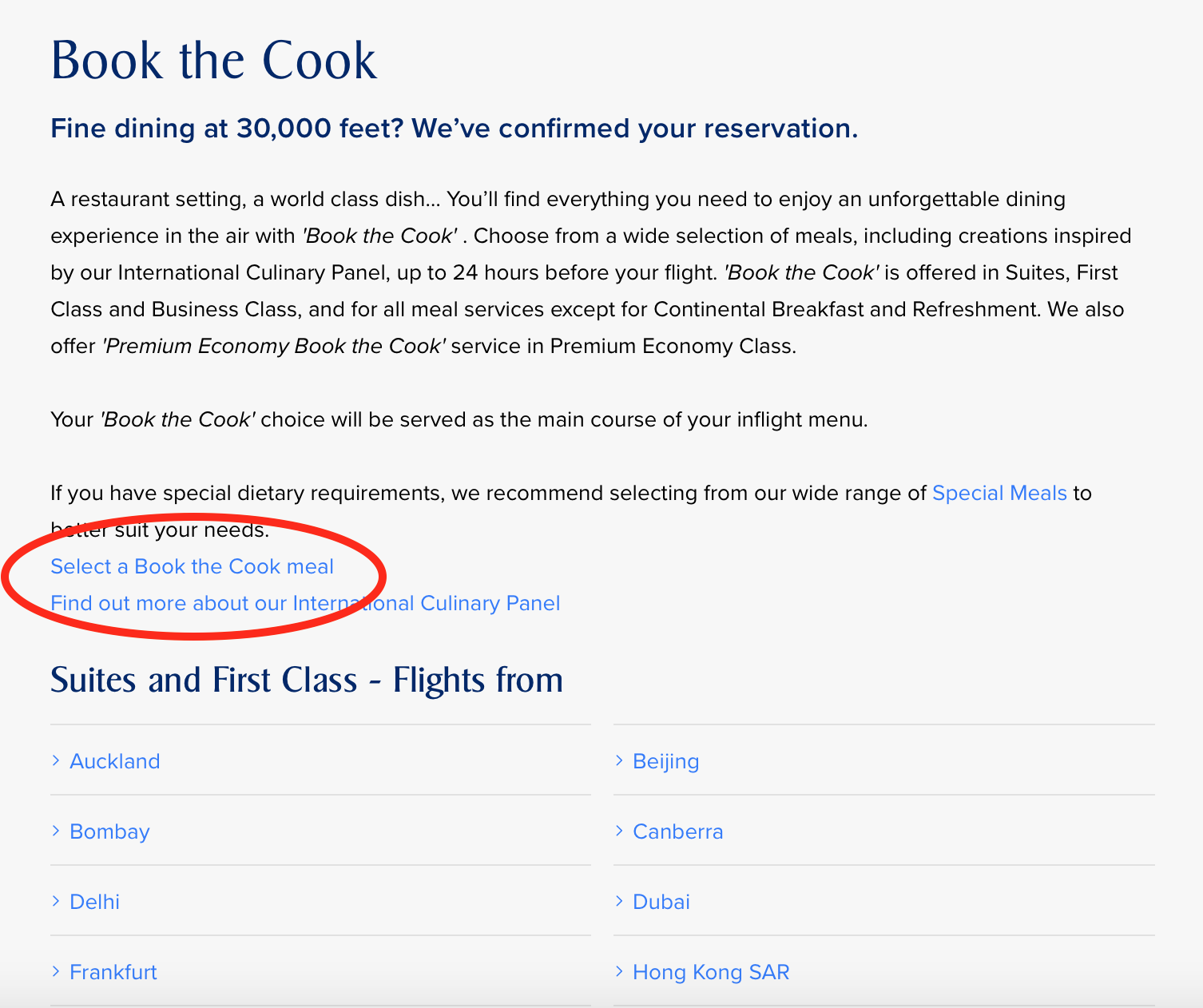Viewport: 1203px width, 1008px height.
Task: Click the chevron beside Hong Kong SAR
Action: [x=619, y=971]
